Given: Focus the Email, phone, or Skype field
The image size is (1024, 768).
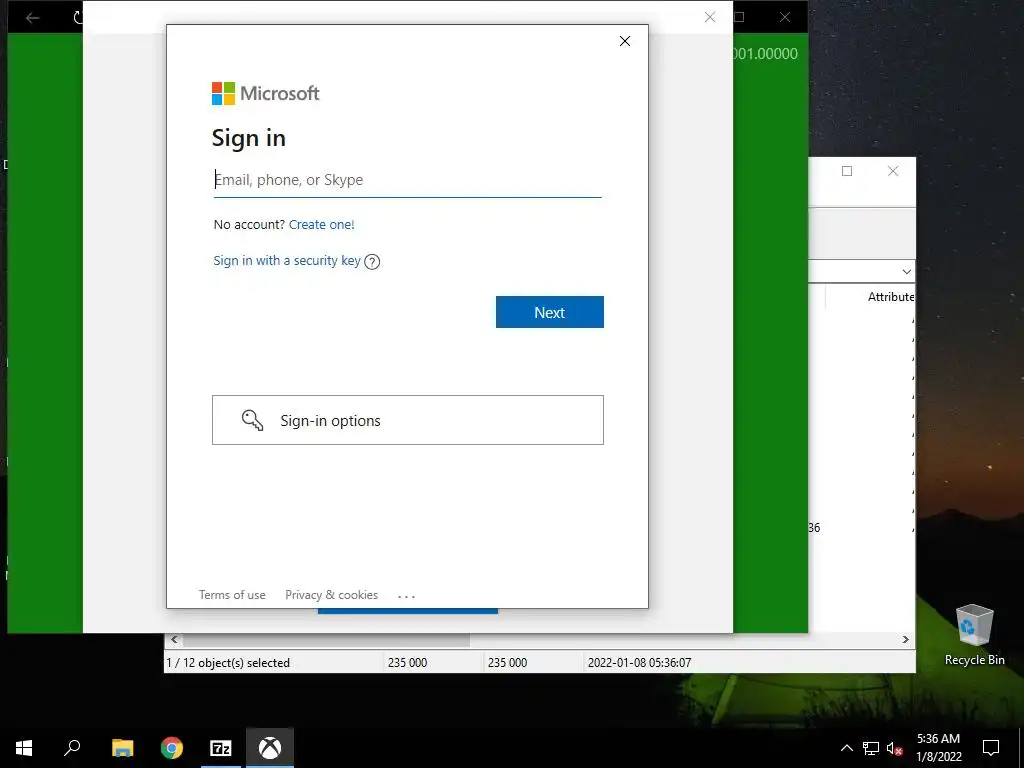Looking at the screenshot, I should 408,180.
